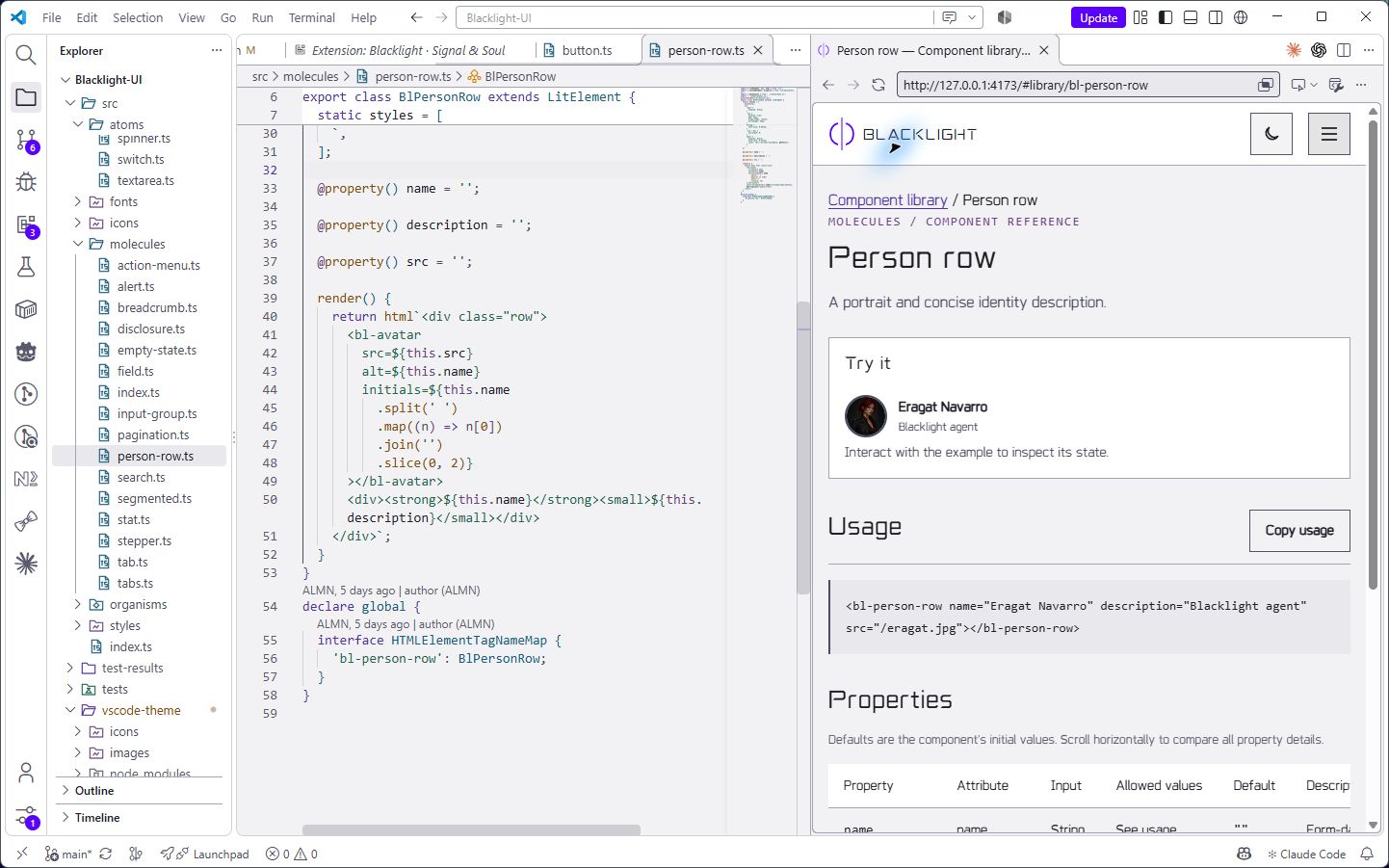Open Source Control view with badge 6
This screenshot has height=868, width=1389.
tap(26, 141)
